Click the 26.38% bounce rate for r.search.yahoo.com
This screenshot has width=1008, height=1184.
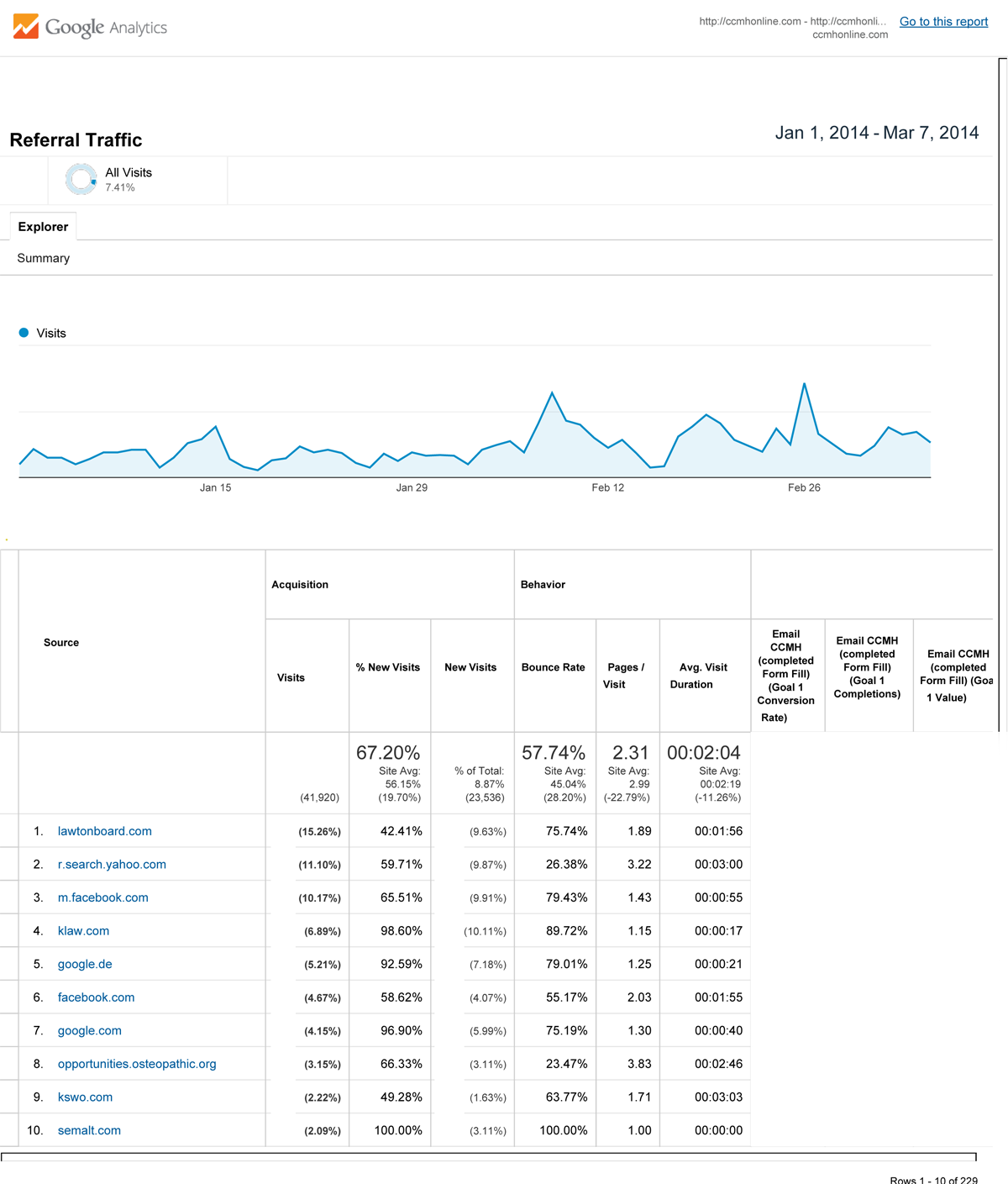(566, 864)
